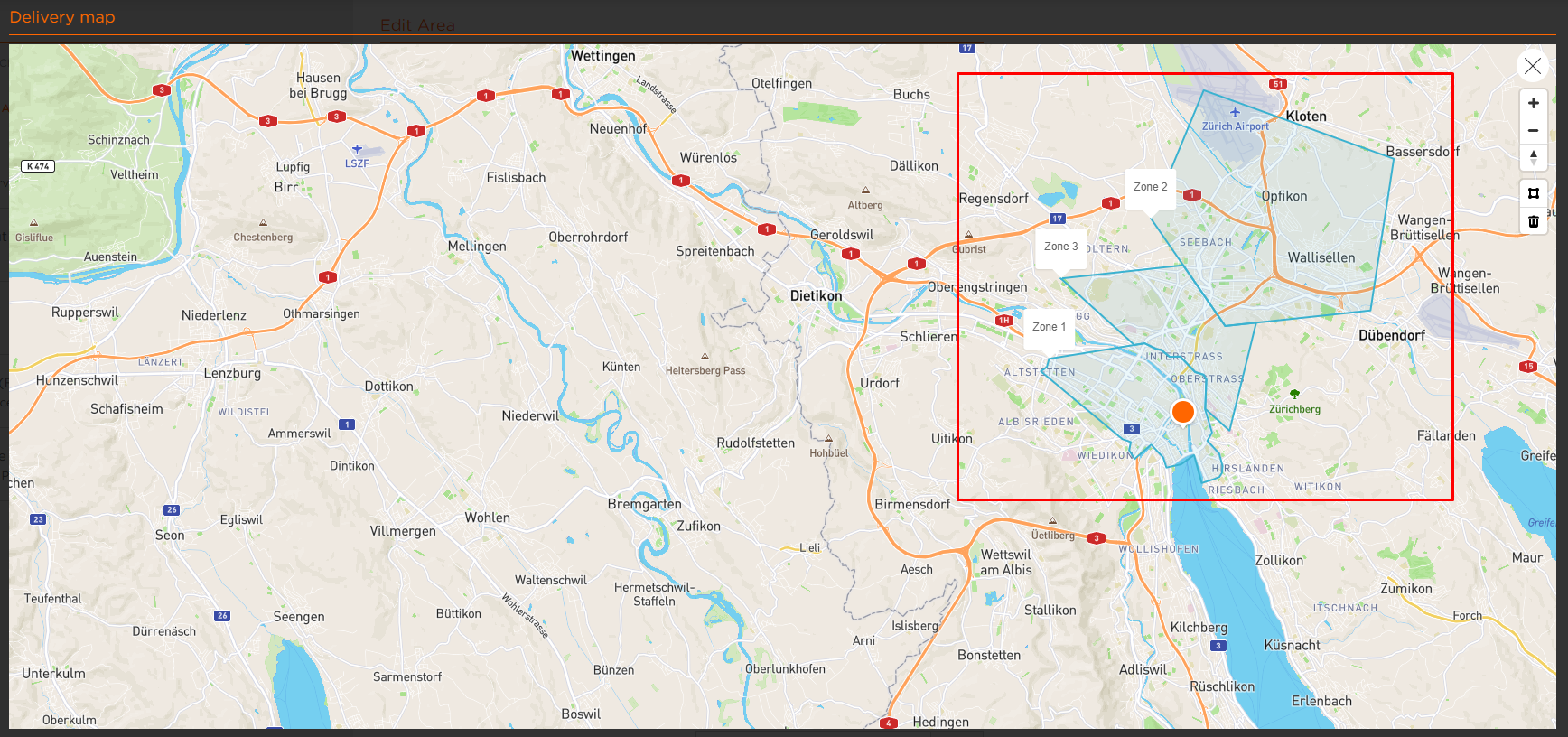1568x737 pixels.
Task: Select the Zone 3 label
Action: click(1060, 247)
